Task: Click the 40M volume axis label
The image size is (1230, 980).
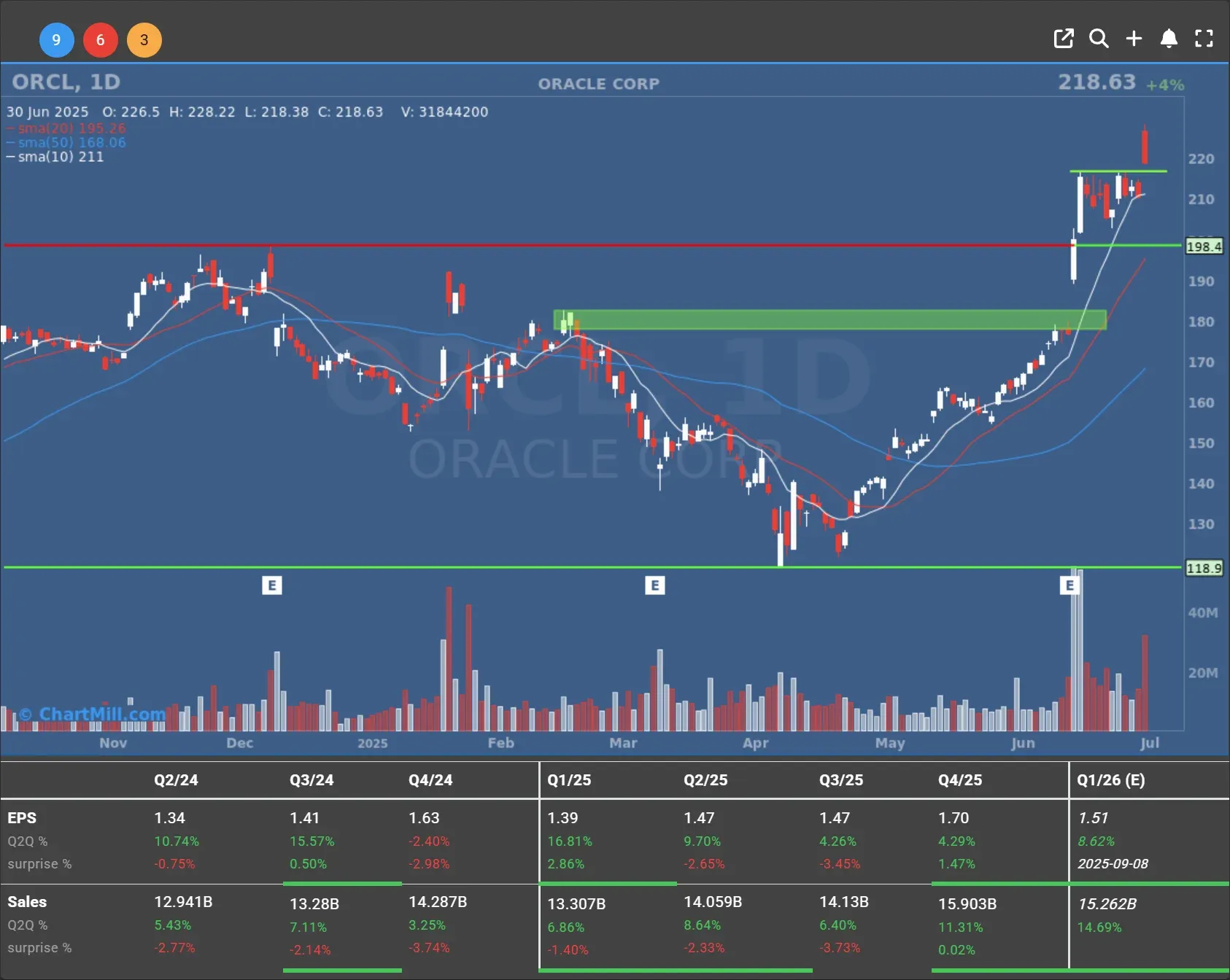Action: click(x=1203, y=612)
